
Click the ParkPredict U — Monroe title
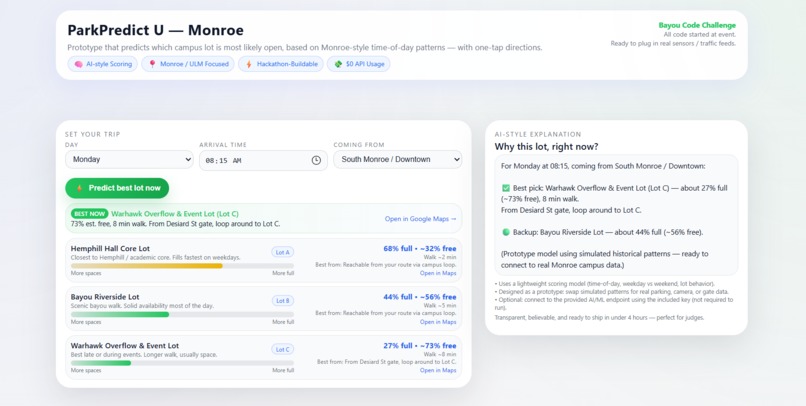[x=155, y=30]
